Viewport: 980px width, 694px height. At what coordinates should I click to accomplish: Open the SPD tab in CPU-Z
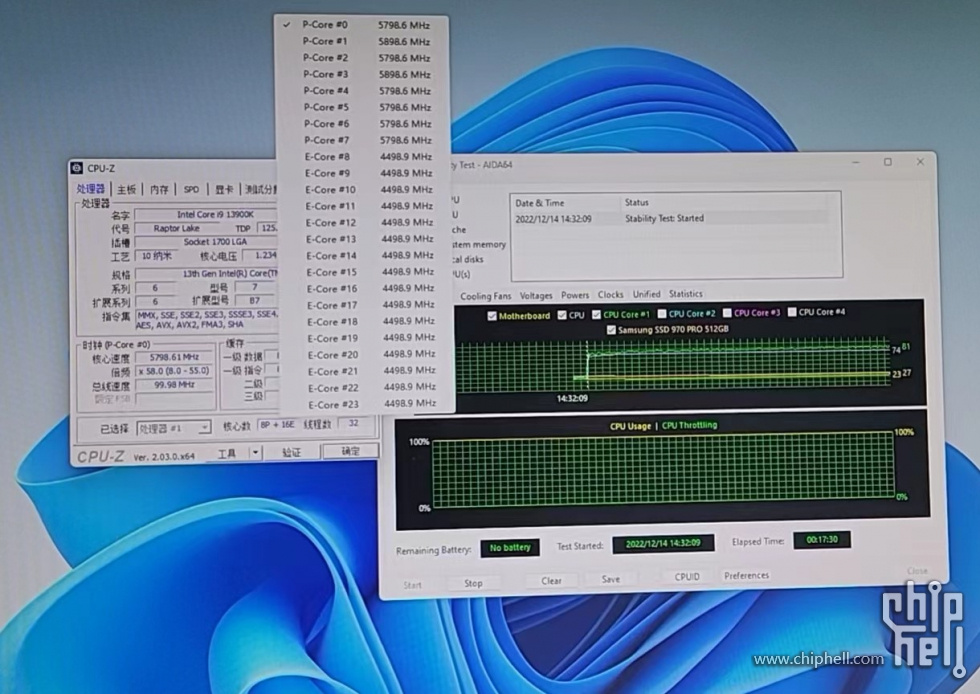tap(191, 189)
